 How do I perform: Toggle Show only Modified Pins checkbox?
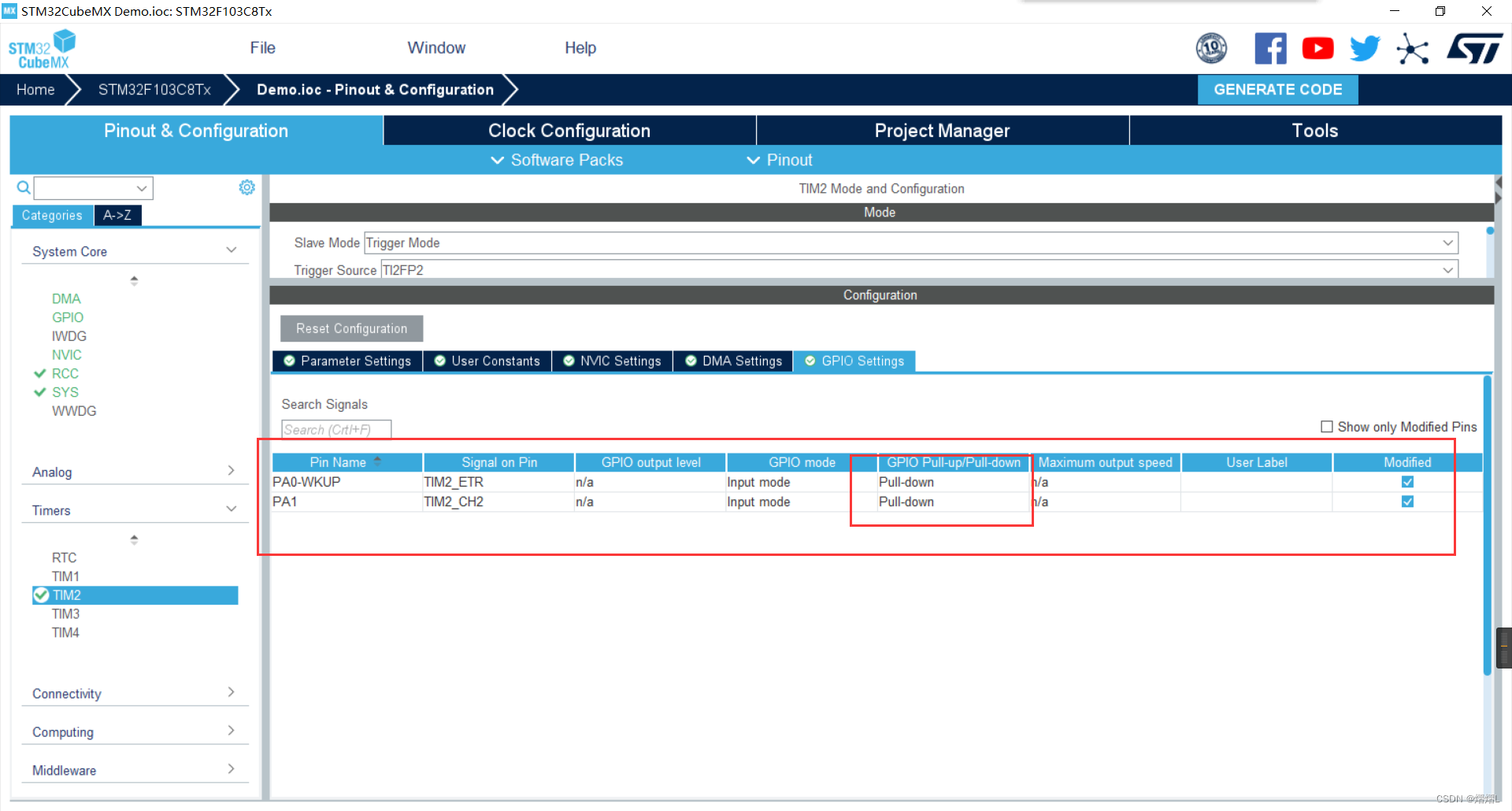coord(1327,427)
